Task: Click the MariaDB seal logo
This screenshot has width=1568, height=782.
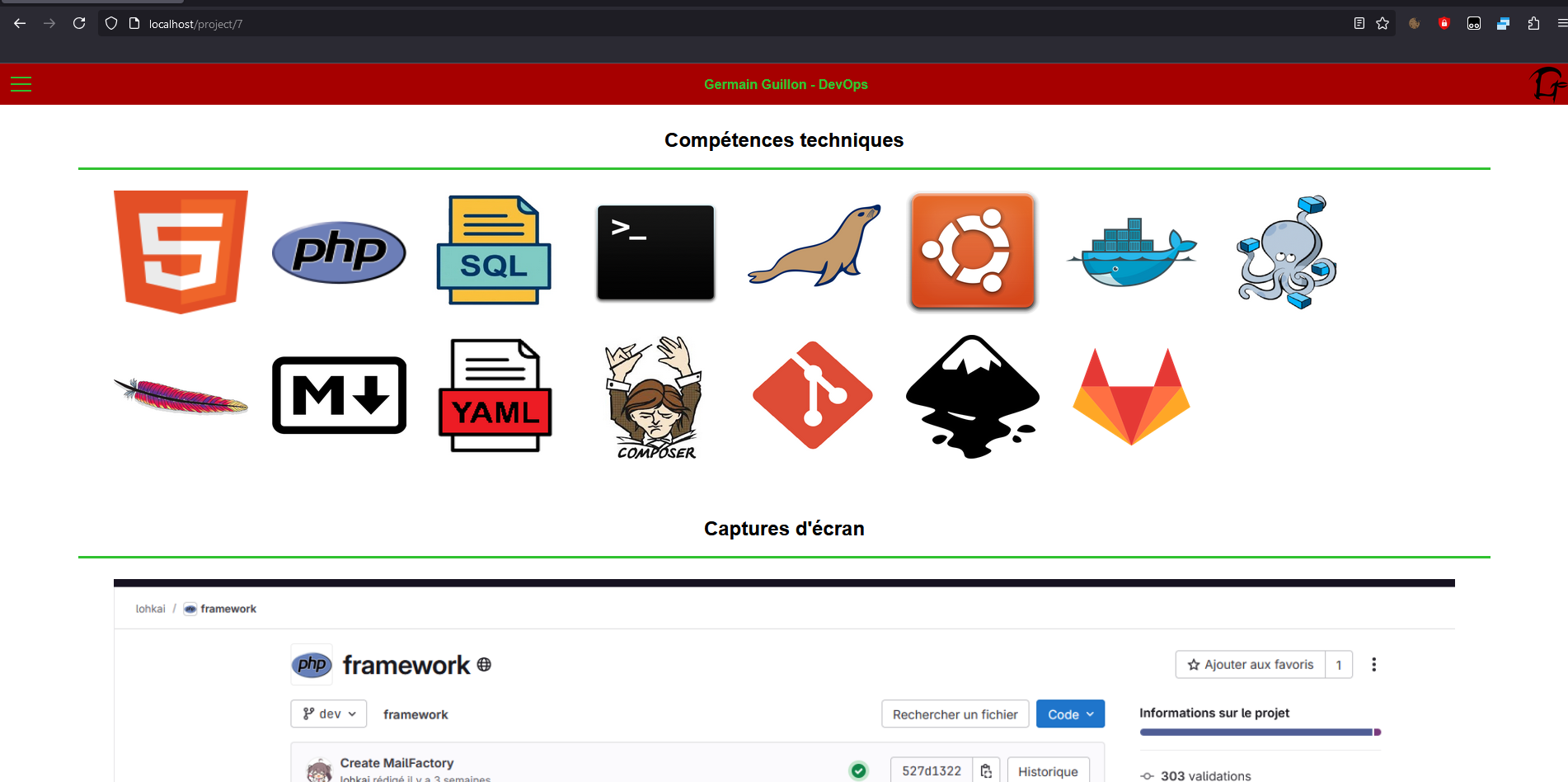Action: (x=815, y=246)
